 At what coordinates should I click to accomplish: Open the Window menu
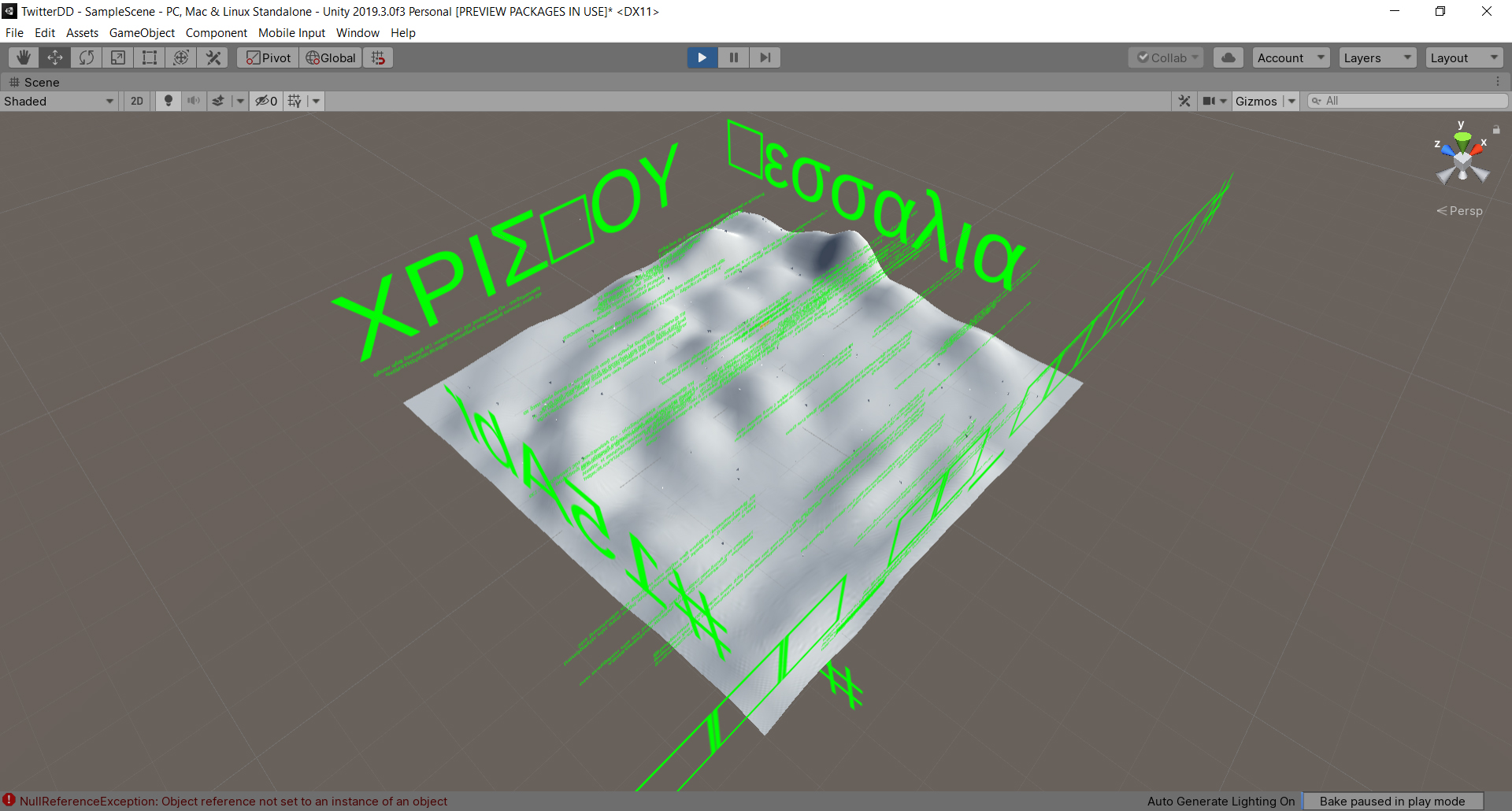pos(358,33)
